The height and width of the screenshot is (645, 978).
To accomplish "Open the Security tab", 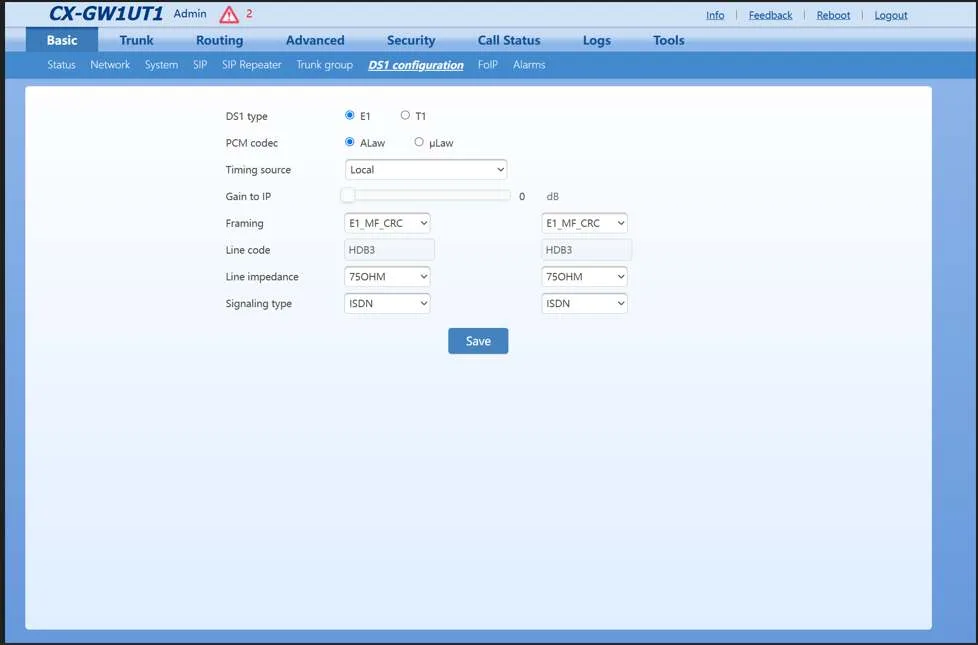I will [411, 40].
